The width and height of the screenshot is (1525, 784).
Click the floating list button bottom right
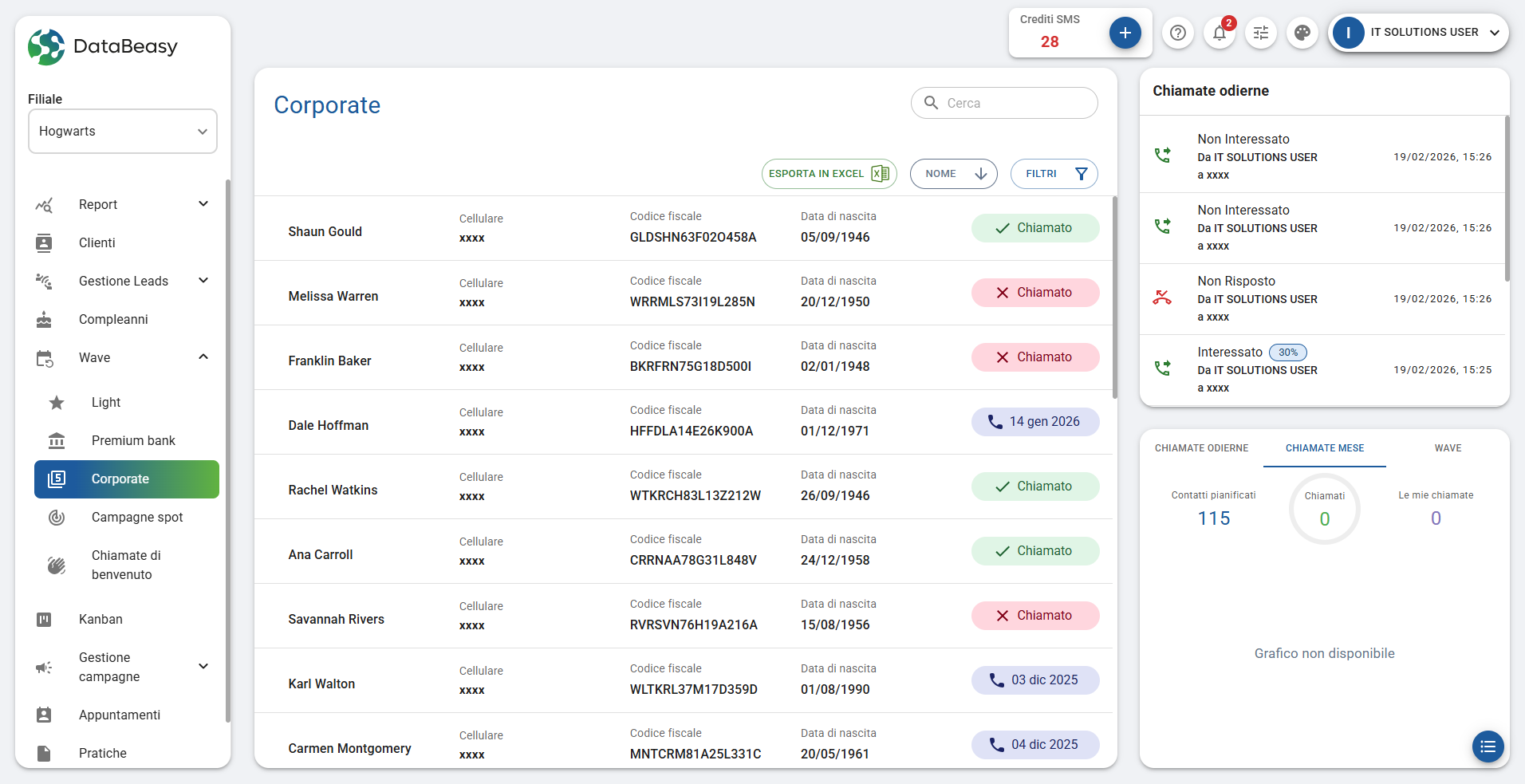coord(1488,747)
